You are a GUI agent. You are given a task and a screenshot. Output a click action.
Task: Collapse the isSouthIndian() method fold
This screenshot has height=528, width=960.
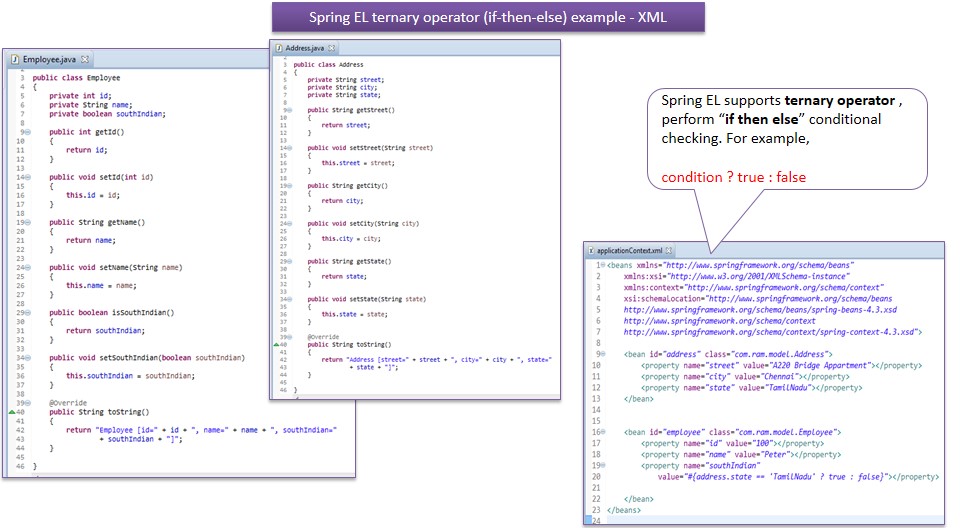pos(28,312)
